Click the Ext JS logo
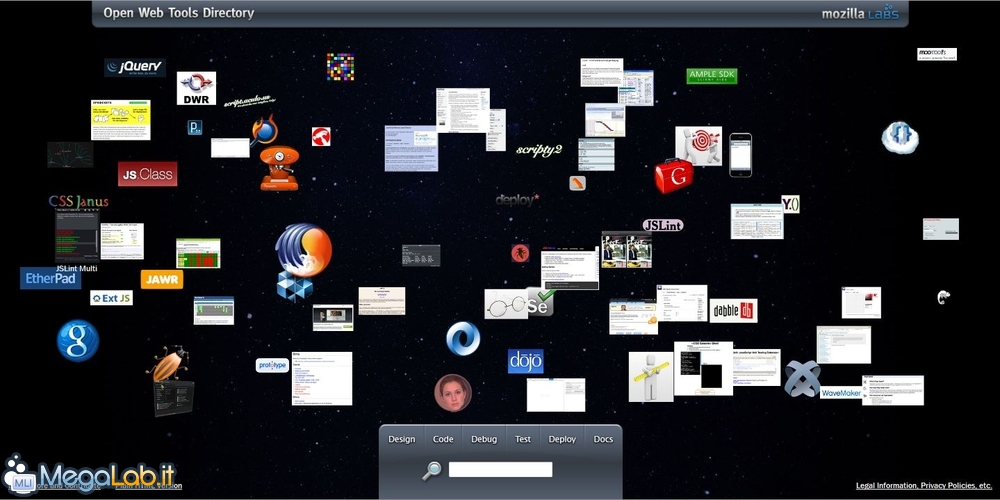 tap(112, 298)
